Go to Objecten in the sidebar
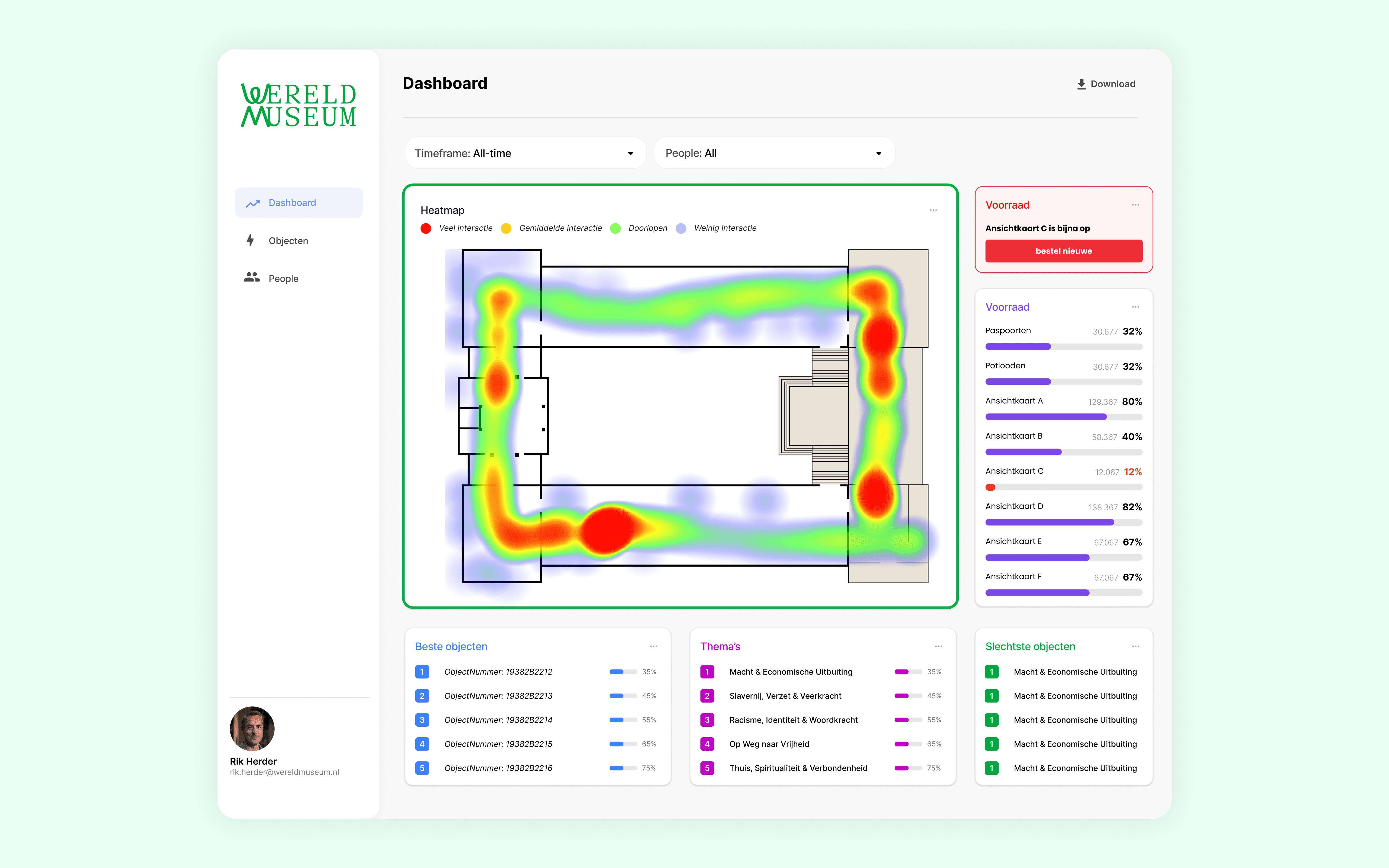Screen dimensions: 1389x868 [x=288, y=241]
